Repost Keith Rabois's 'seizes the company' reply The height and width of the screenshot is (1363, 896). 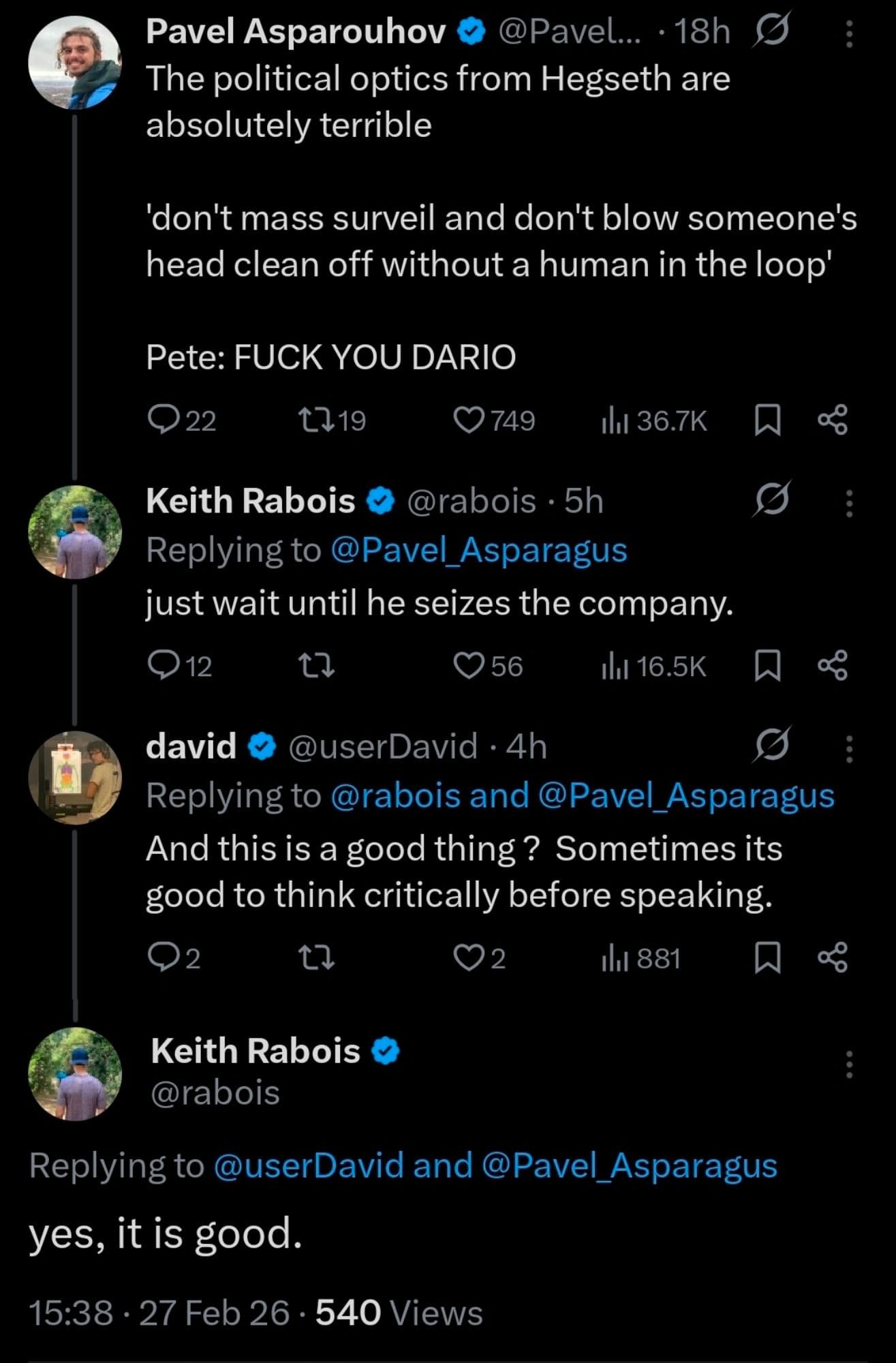point(317,666)
